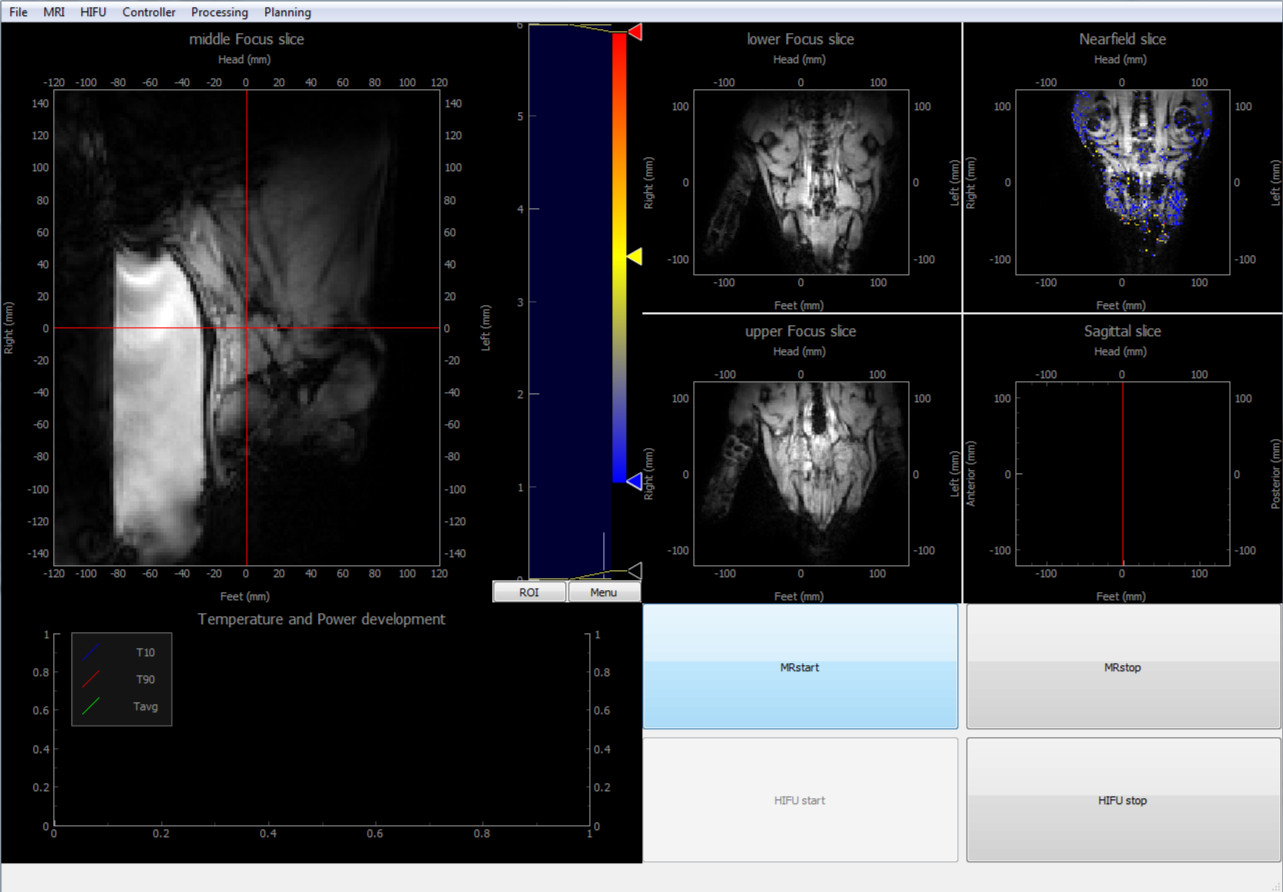The image size is (1283, 892).
Task: Select the upper Focus slice image
Action: [x=800, y=474]
